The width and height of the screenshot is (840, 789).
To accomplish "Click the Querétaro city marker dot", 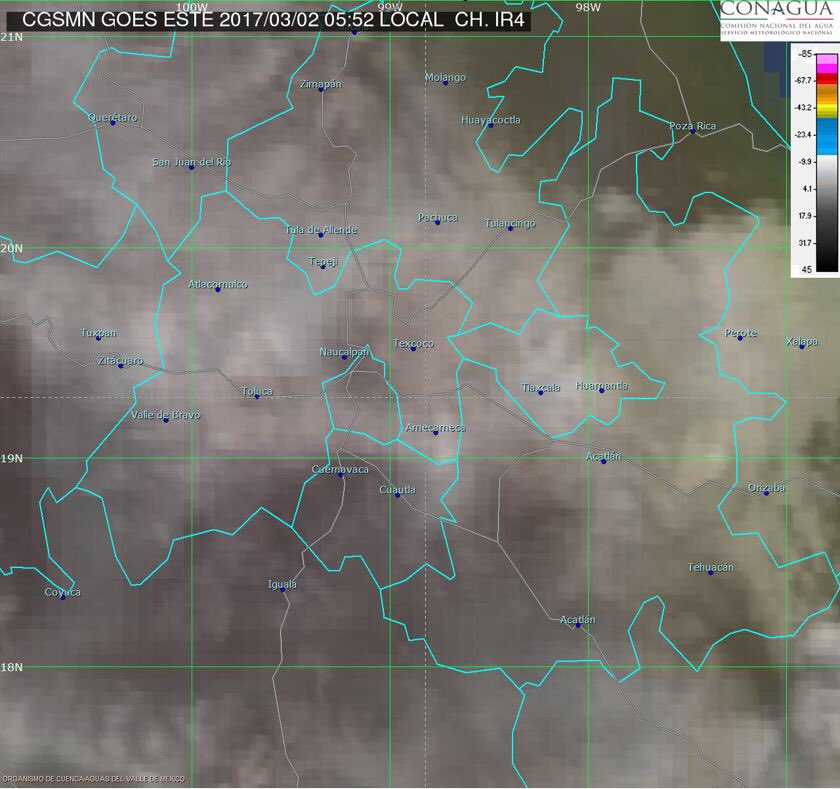I will click(x=113, y=123).
